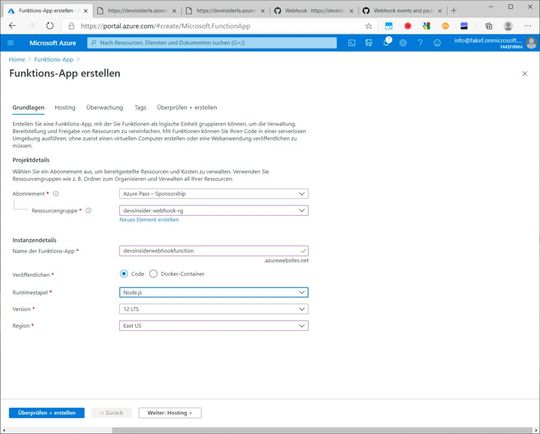Image resolution: width=540 pixels, height=434 pixels.
Task: Show Azure notifications bell
Action: tap(386, 42)
